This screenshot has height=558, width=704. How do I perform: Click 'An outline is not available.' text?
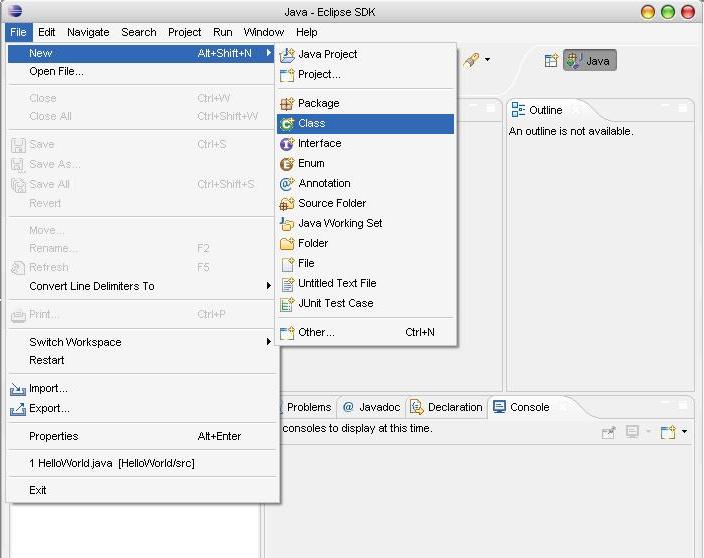571,131
